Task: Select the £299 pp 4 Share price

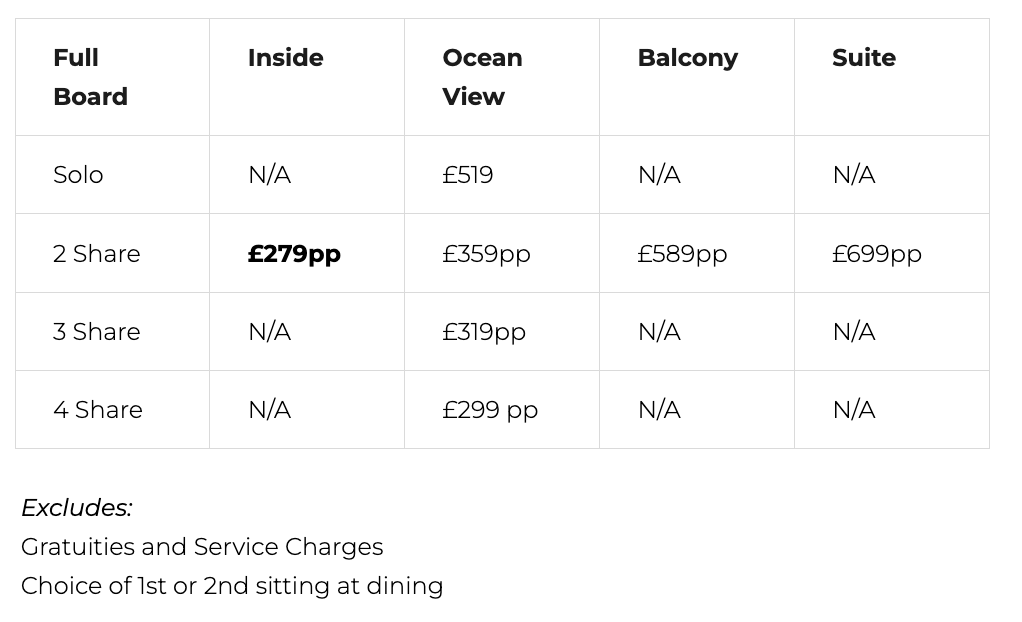Action: tap(490, 410)
